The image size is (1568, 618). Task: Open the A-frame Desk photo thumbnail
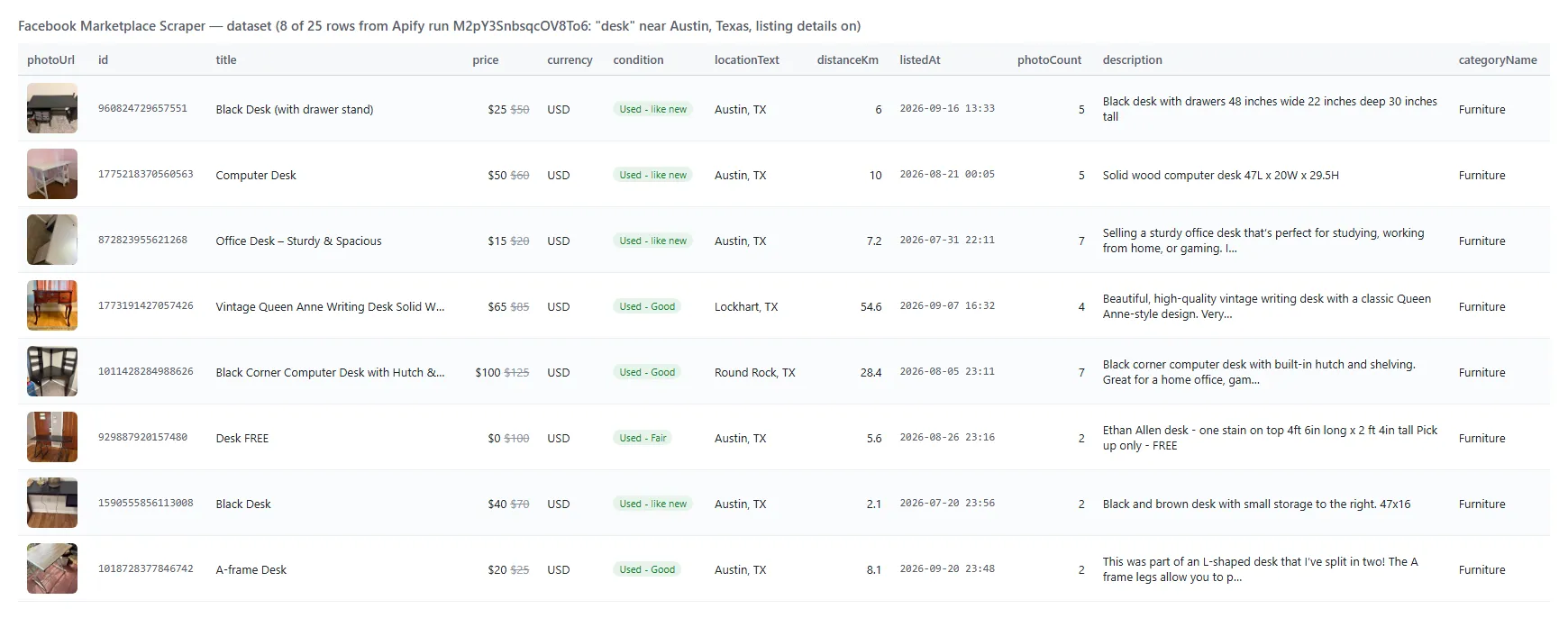click(x=52, y=568)
